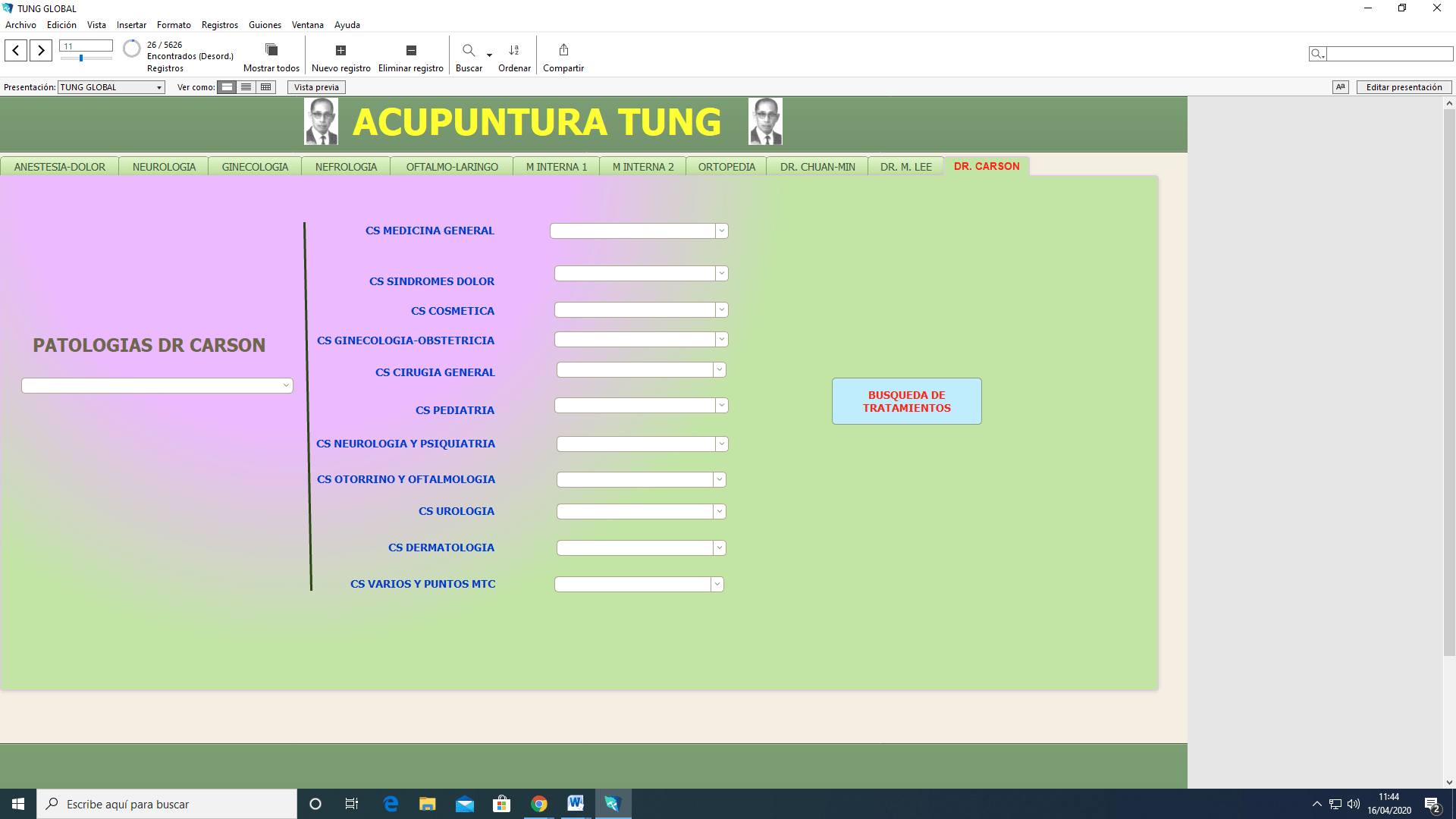
Task: Switch to list view mode
Action: tap(246, 87)
